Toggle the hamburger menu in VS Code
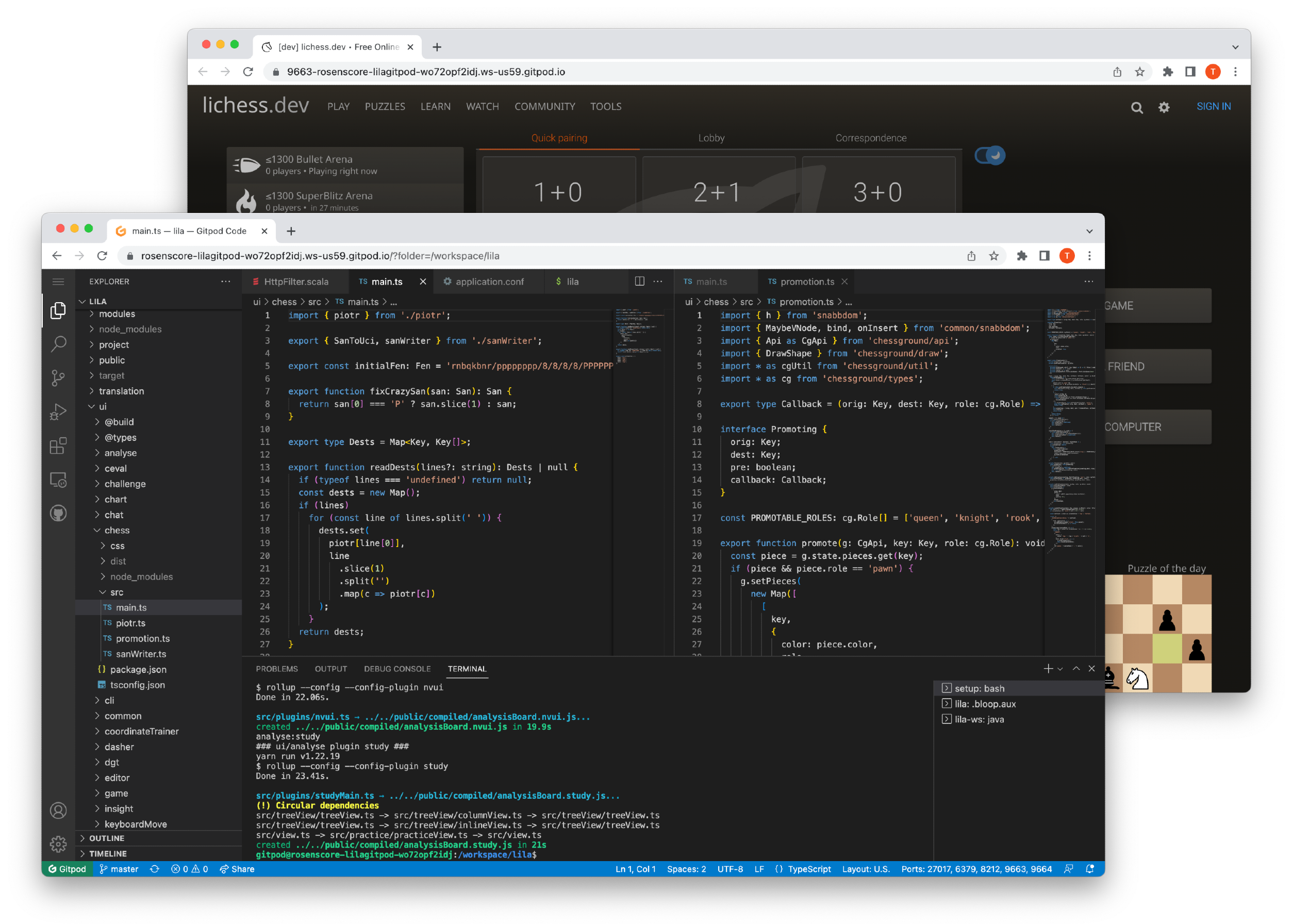This screenshot has height=924, width=1293. pos(58,282)
